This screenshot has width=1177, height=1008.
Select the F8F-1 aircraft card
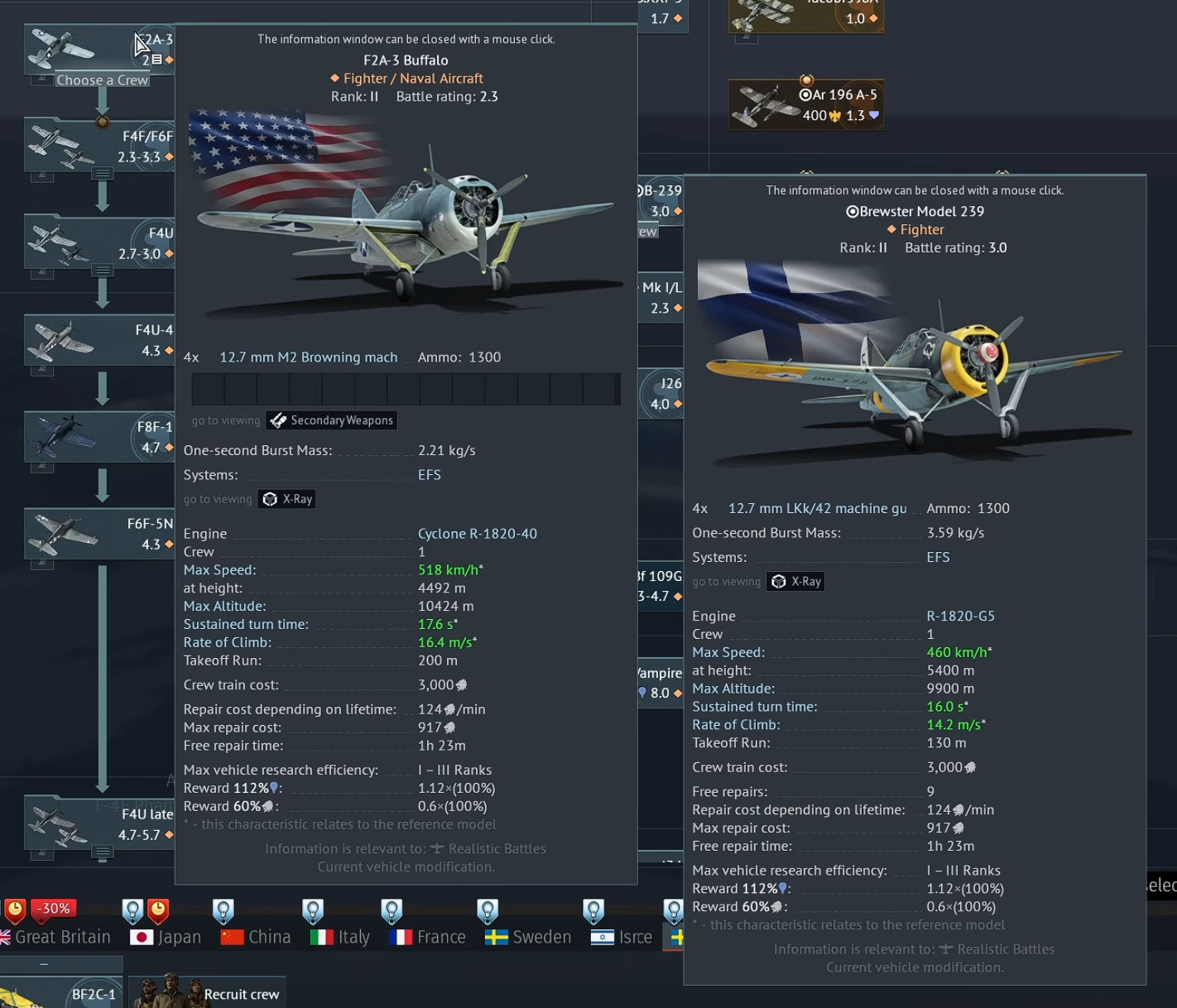(x=99, y=436)
